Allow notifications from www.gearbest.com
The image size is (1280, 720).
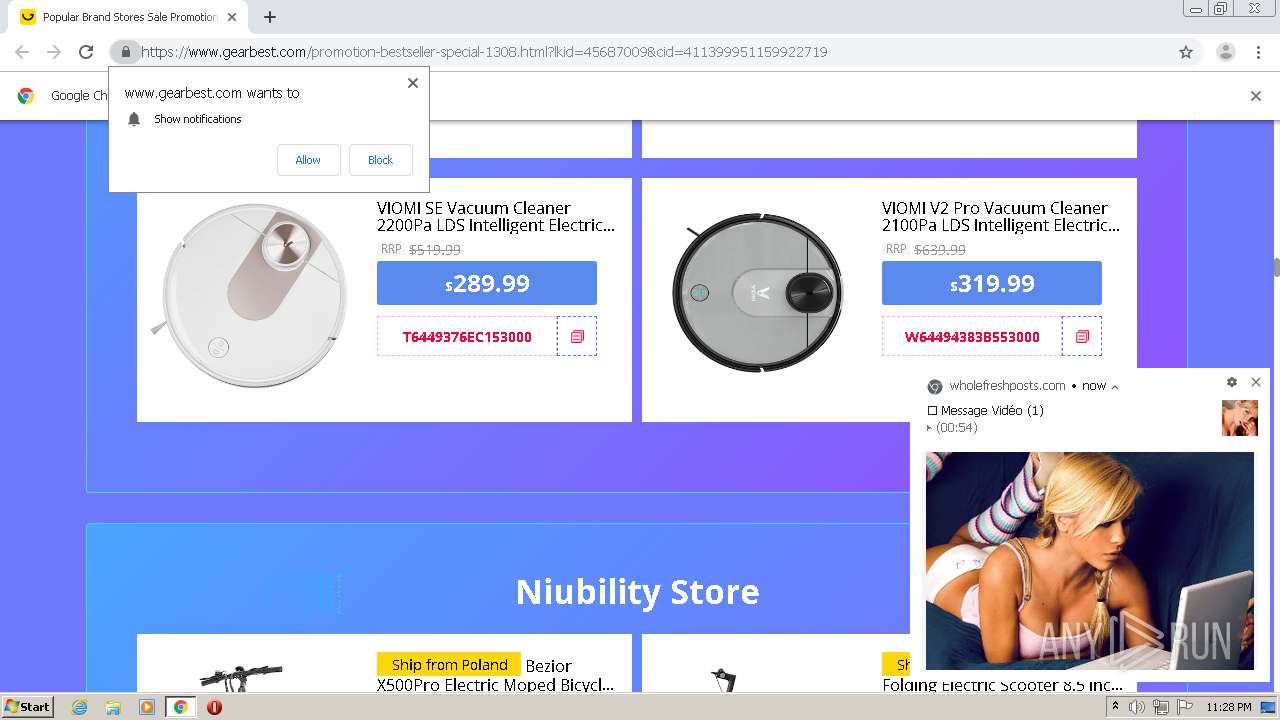(x=308, y=160)
